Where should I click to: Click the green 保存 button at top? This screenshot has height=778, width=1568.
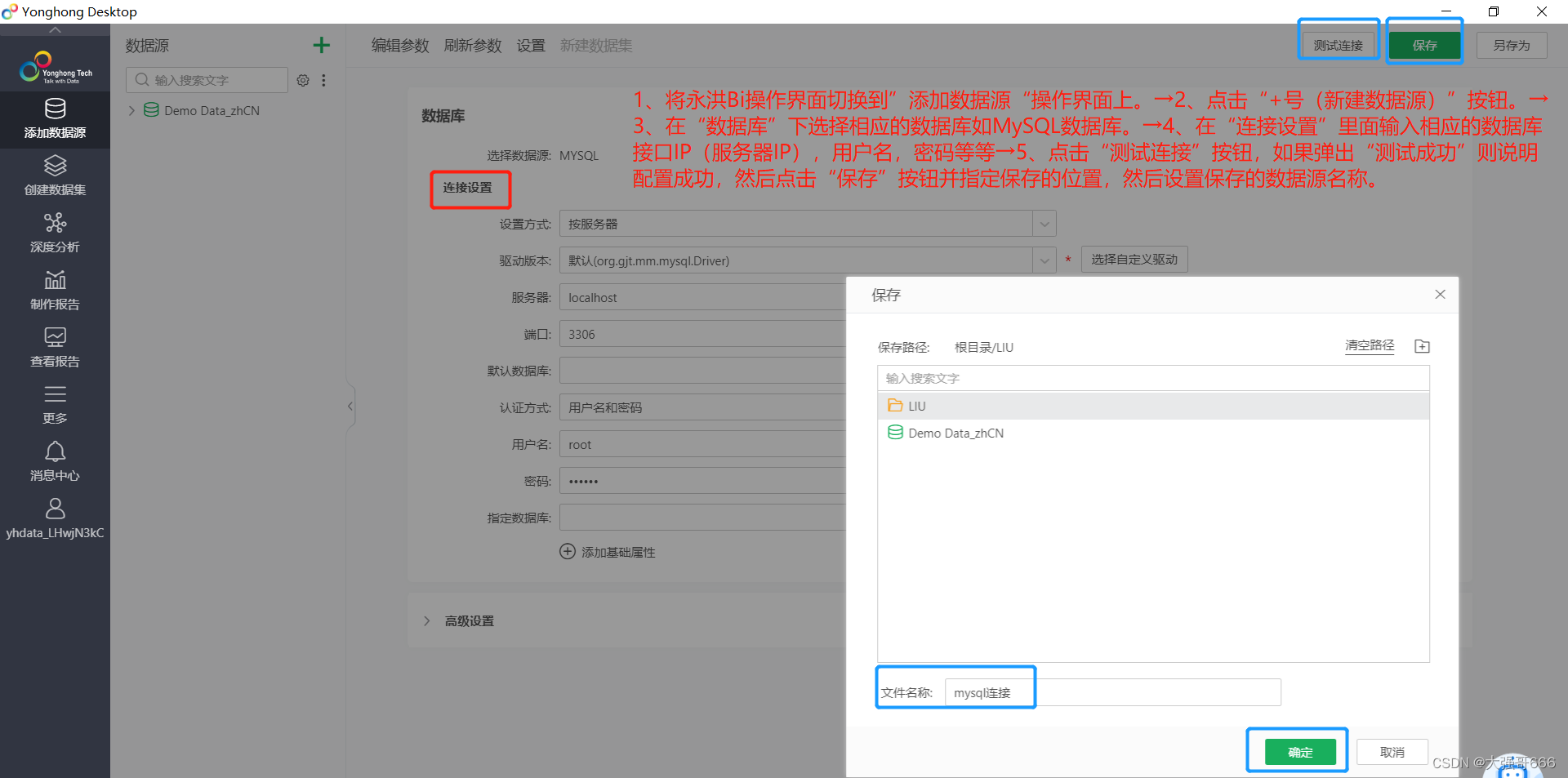click(1424, 45)
